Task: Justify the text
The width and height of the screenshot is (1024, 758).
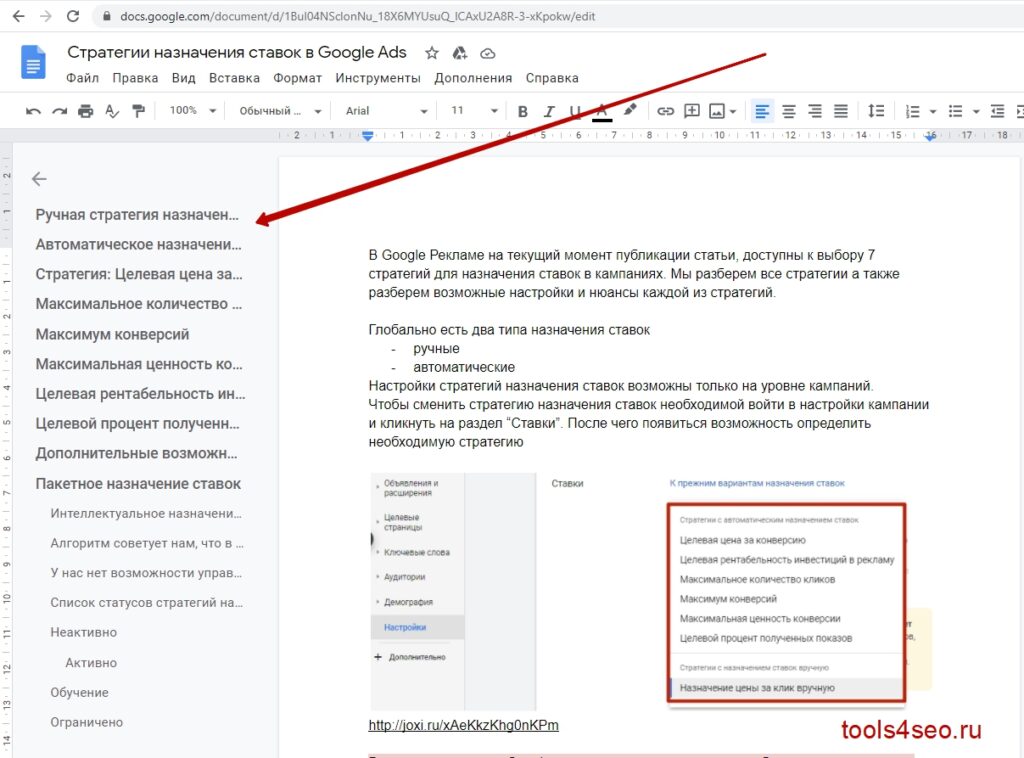Action: (841, 112)
